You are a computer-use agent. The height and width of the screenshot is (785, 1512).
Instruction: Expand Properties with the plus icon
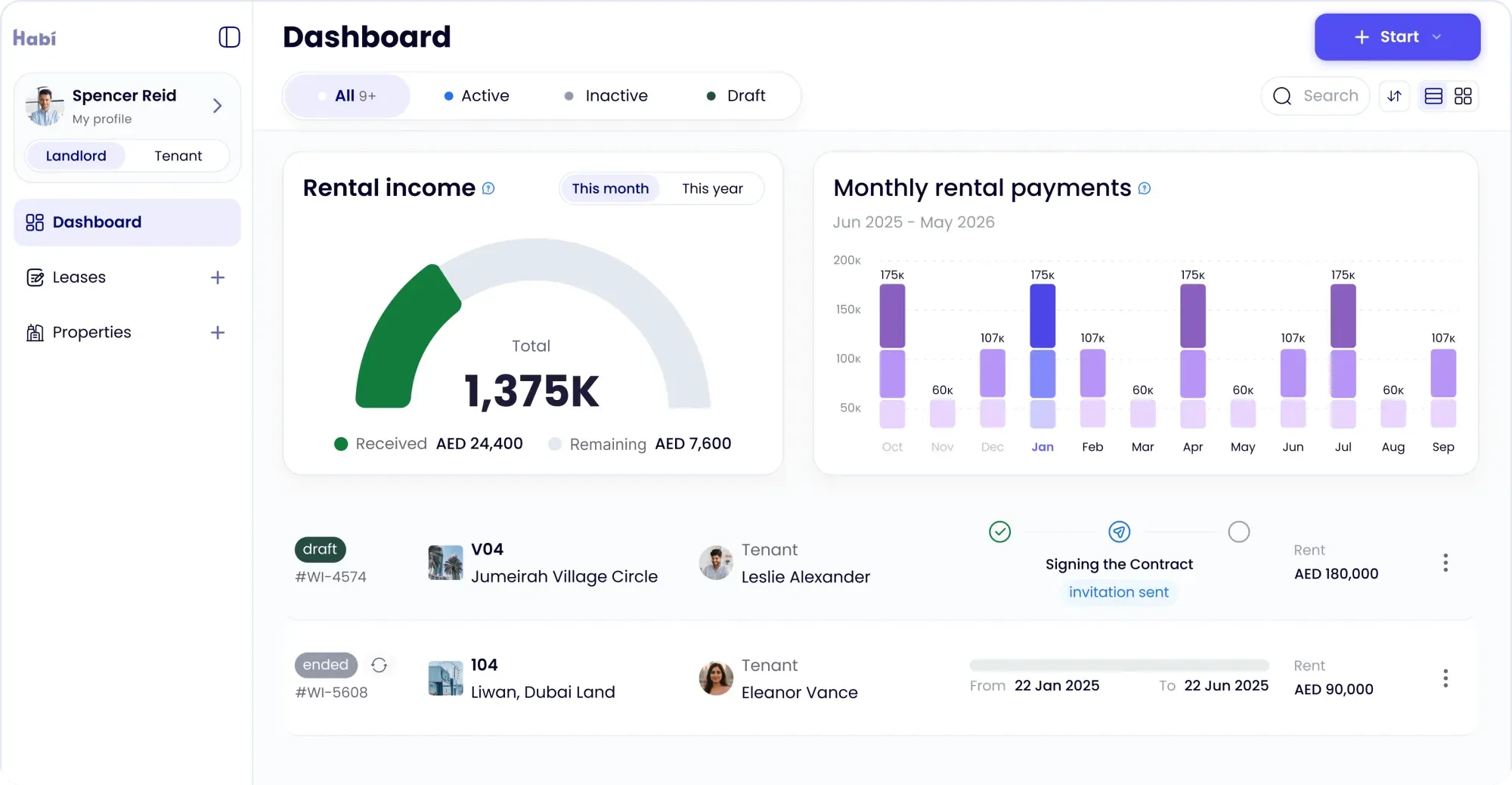point(218,333)
